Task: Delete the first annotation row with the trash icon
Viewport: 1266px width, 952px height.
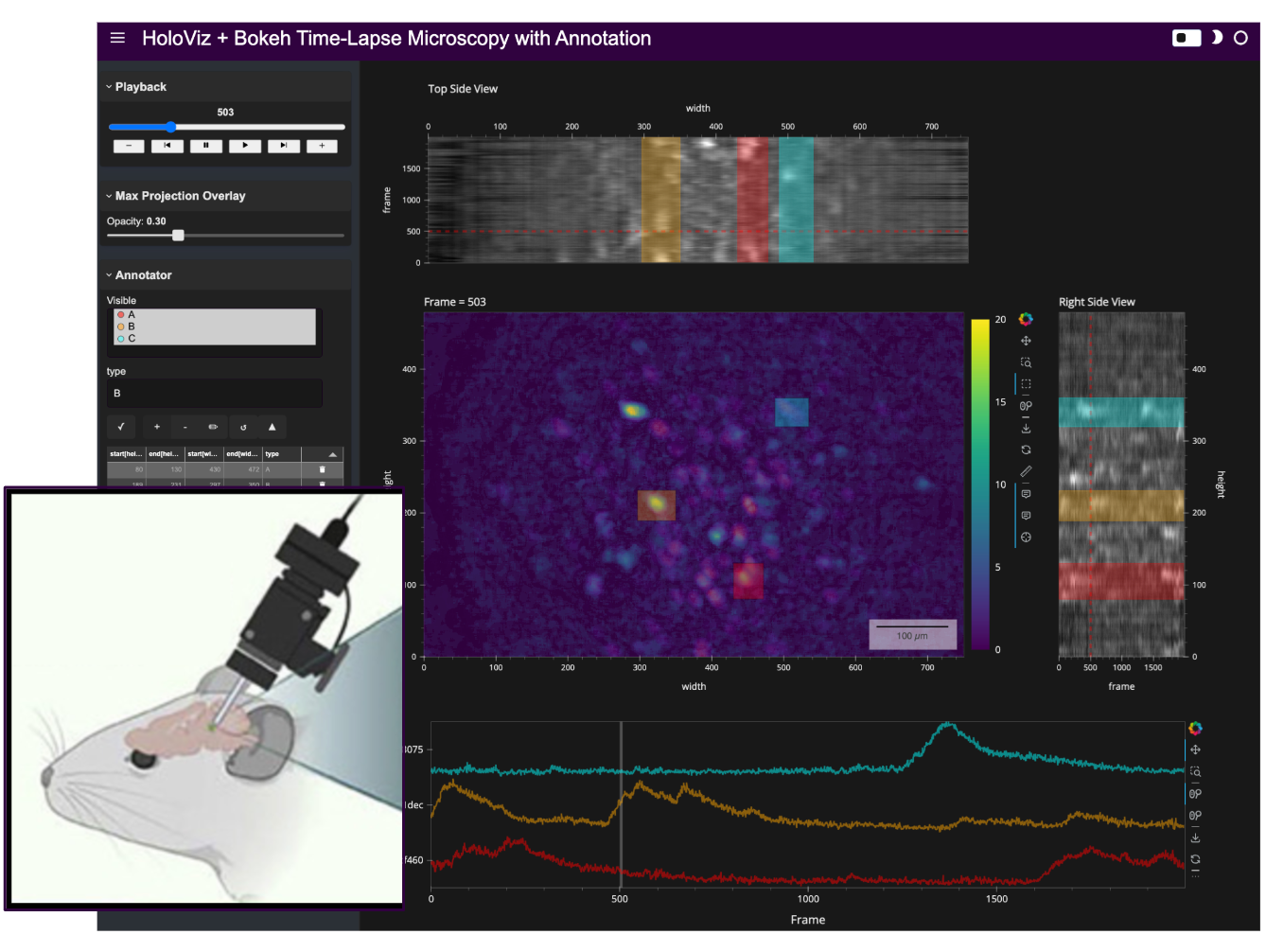Action: (322, 469)
